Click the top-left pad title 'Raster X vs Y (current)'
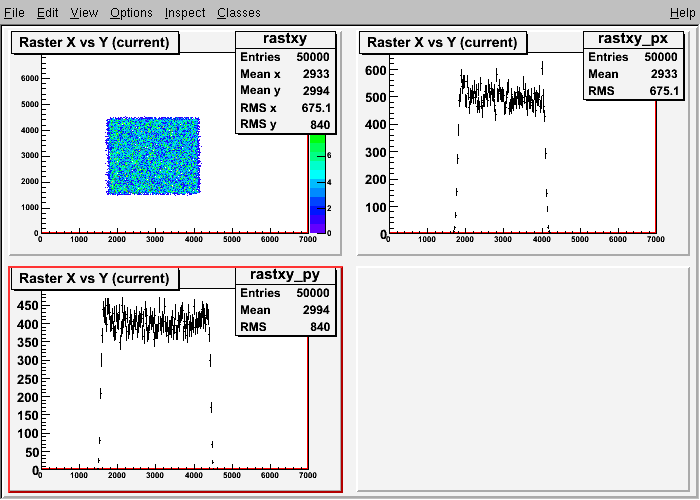Viewport: 700px width, 500px height. pos(95,42)
